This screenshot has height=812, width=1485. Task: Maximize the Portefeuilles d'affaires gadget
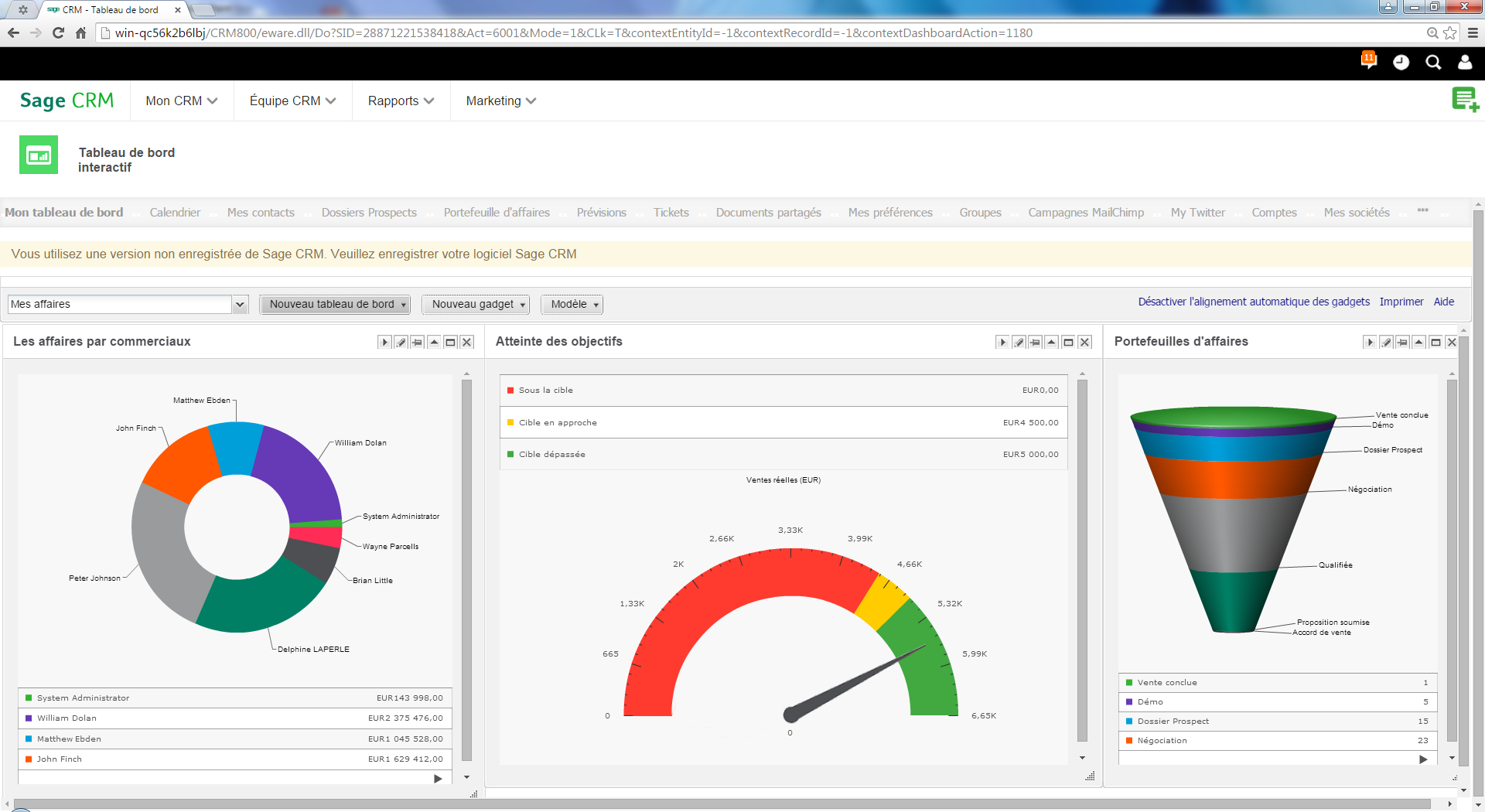click(x=1435, y=342)
